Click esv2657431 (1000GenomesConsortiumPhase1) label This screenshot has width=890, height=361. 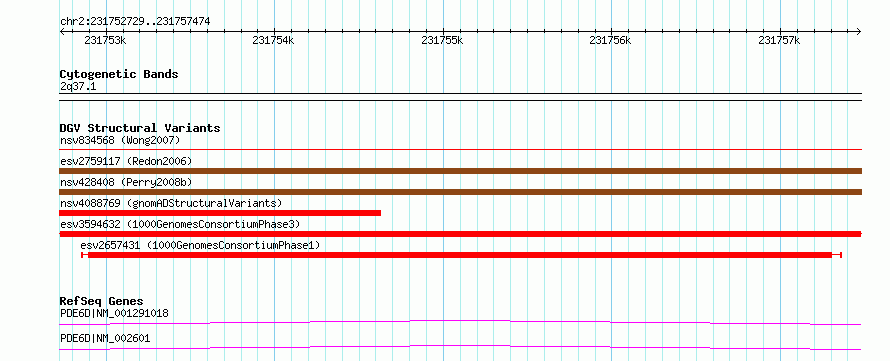(x=200, y=245)
